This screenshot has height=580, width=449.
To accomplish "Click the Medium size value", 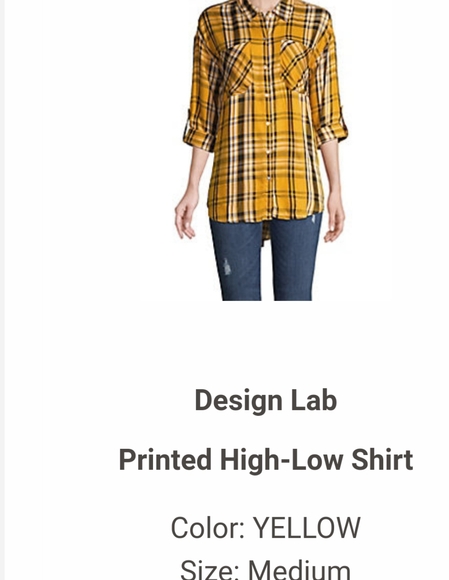I will [x=299, y=570].
